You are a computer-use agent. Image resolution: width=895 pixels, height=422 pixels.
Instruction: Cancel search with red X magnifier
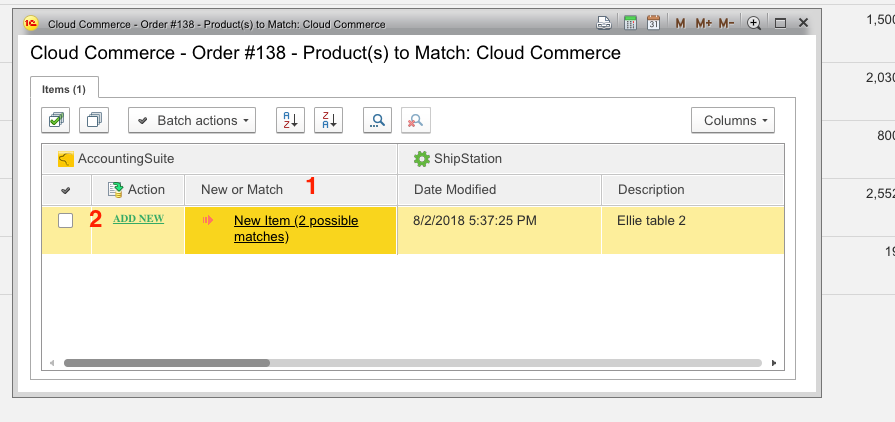(415, 121)
